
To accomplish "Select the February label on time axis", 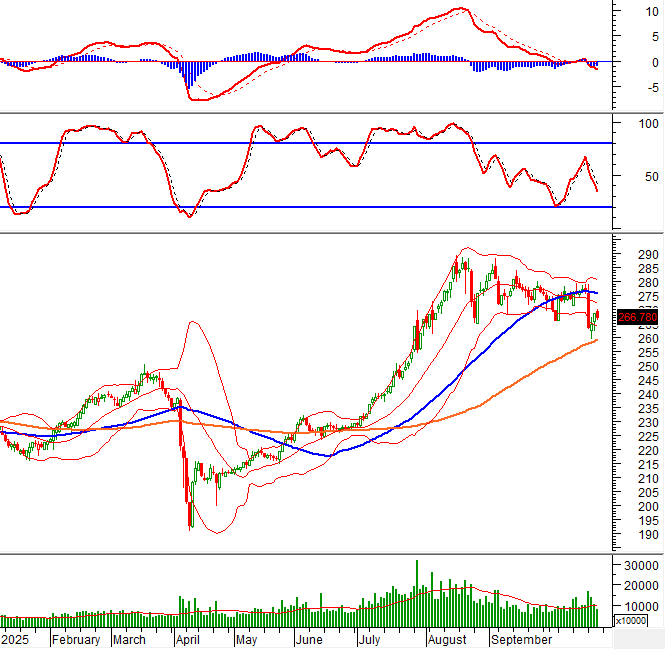I will coord(76,639).
